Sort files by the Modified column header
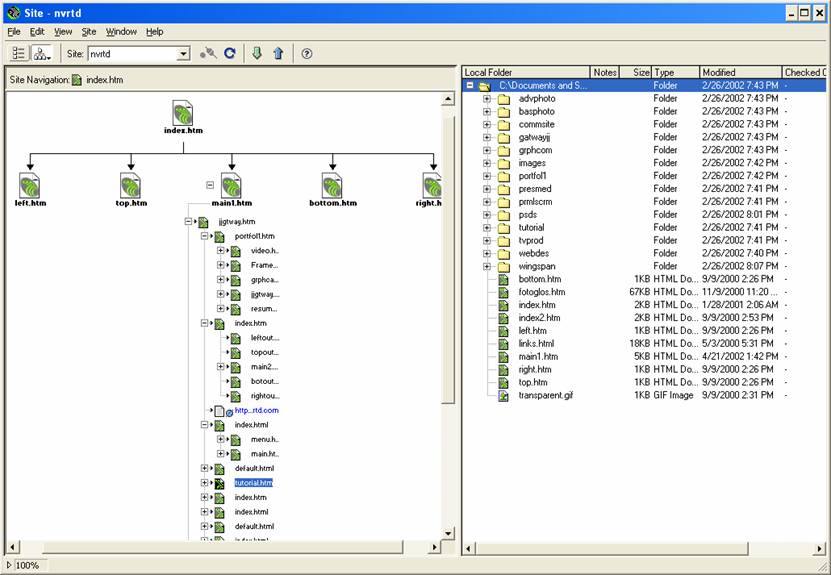 738,73
